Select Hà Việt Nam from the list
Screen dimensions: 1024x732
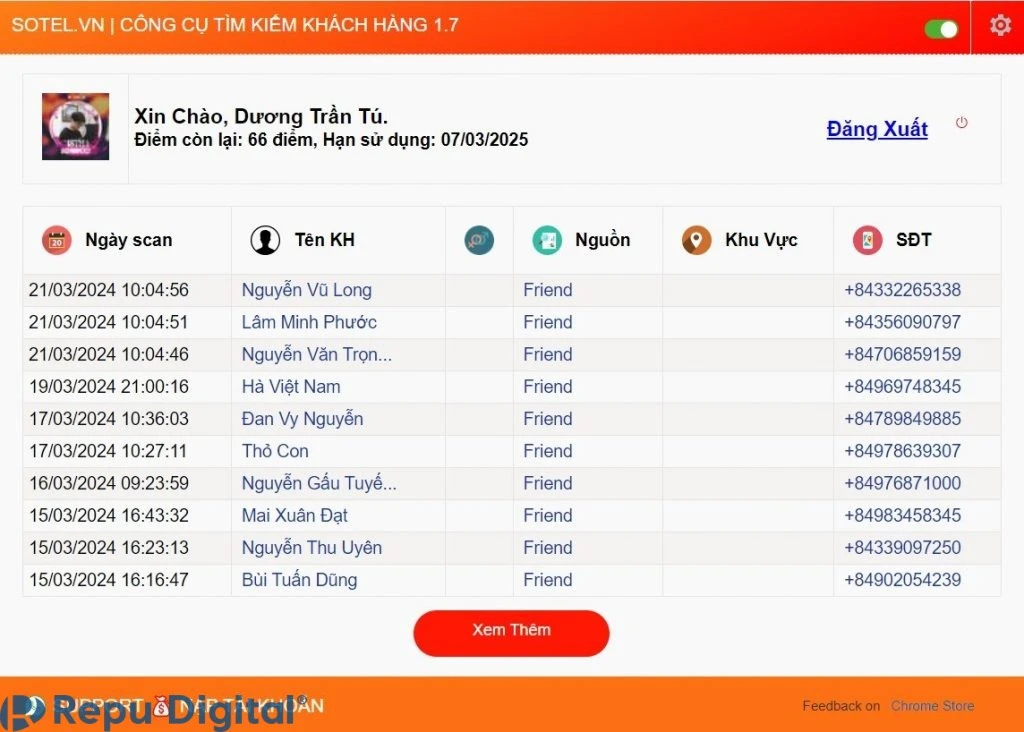[x=290, y=386]
